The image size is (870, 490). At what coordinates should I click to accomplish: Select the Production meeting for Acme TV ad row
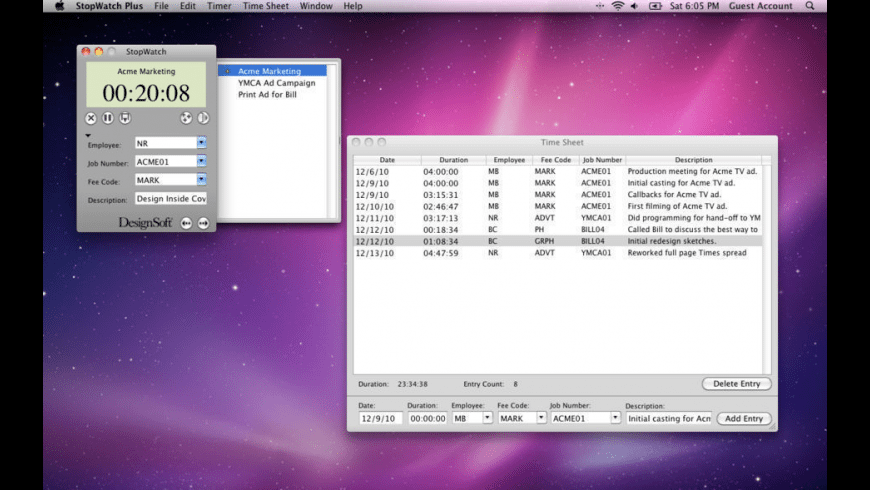point(558,171)
